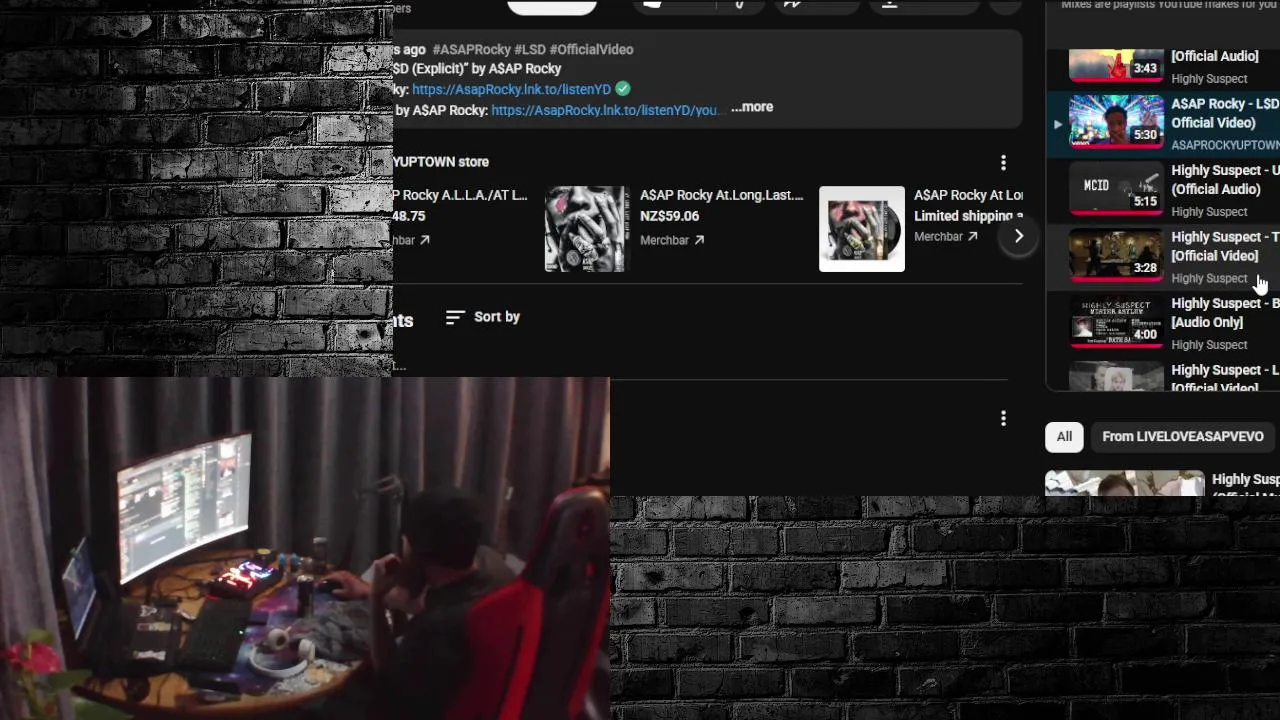Play the 3:28 Official Video playlist thumbnail
This screenshot has width=1280, height=720.
coord(1116,254)
